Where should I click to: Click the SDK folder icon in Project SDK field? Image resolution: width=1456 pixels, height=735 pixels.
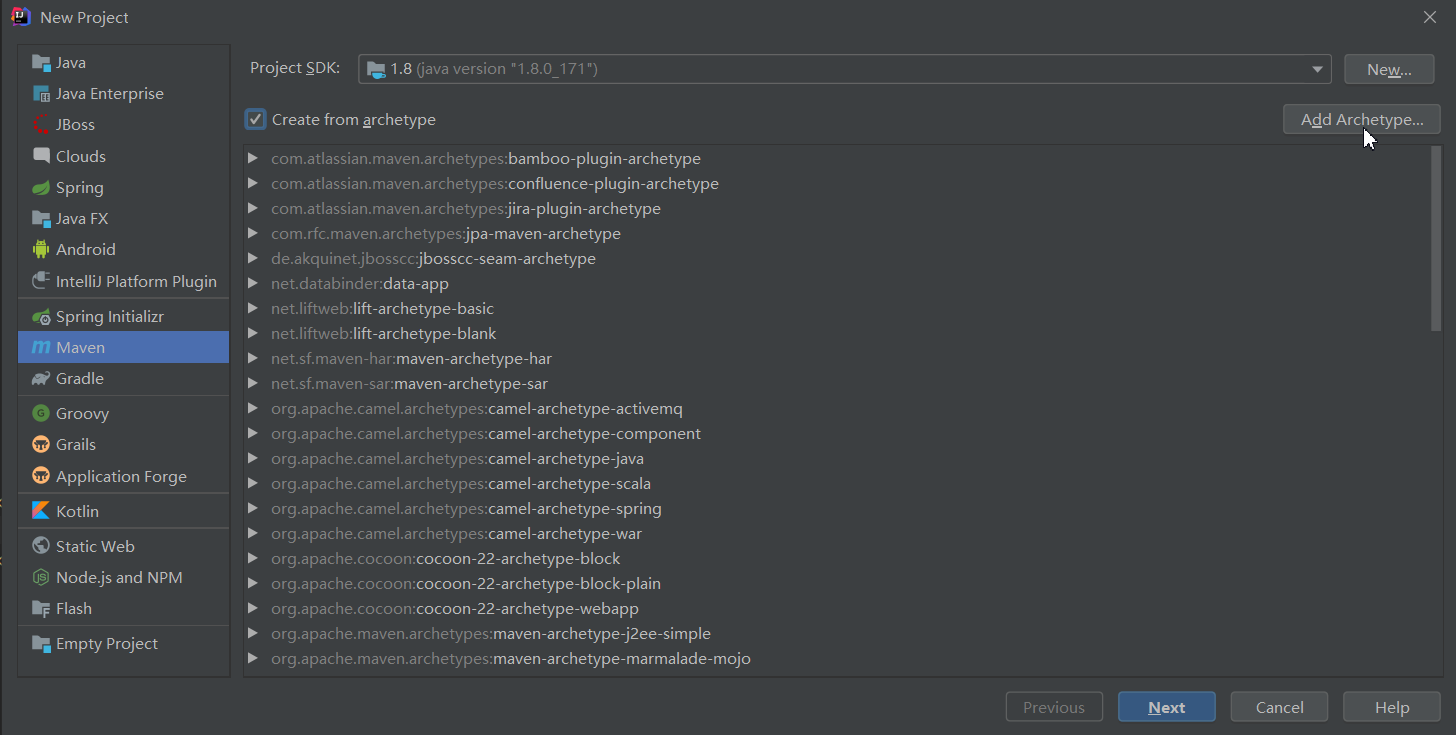(x=376, y=69)
